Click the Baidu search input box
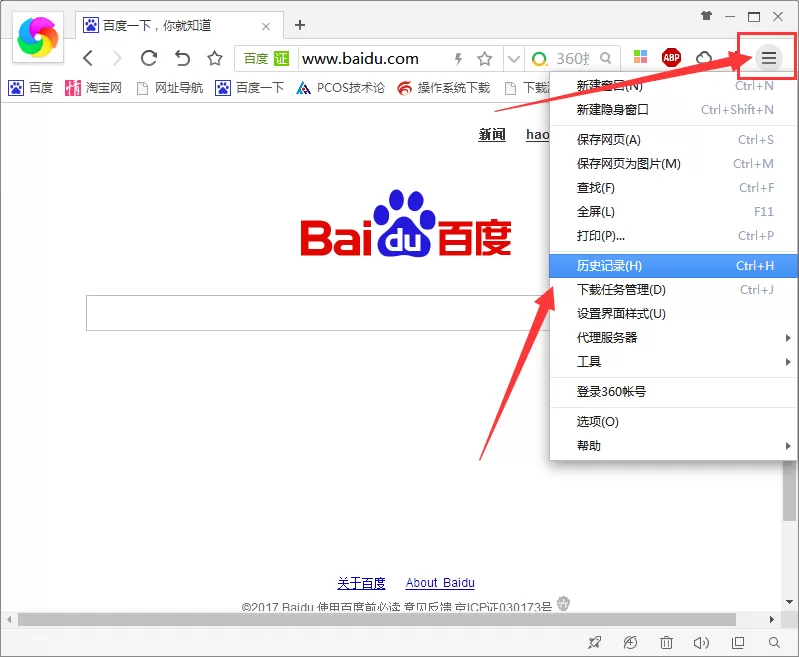 click(317, 313)
